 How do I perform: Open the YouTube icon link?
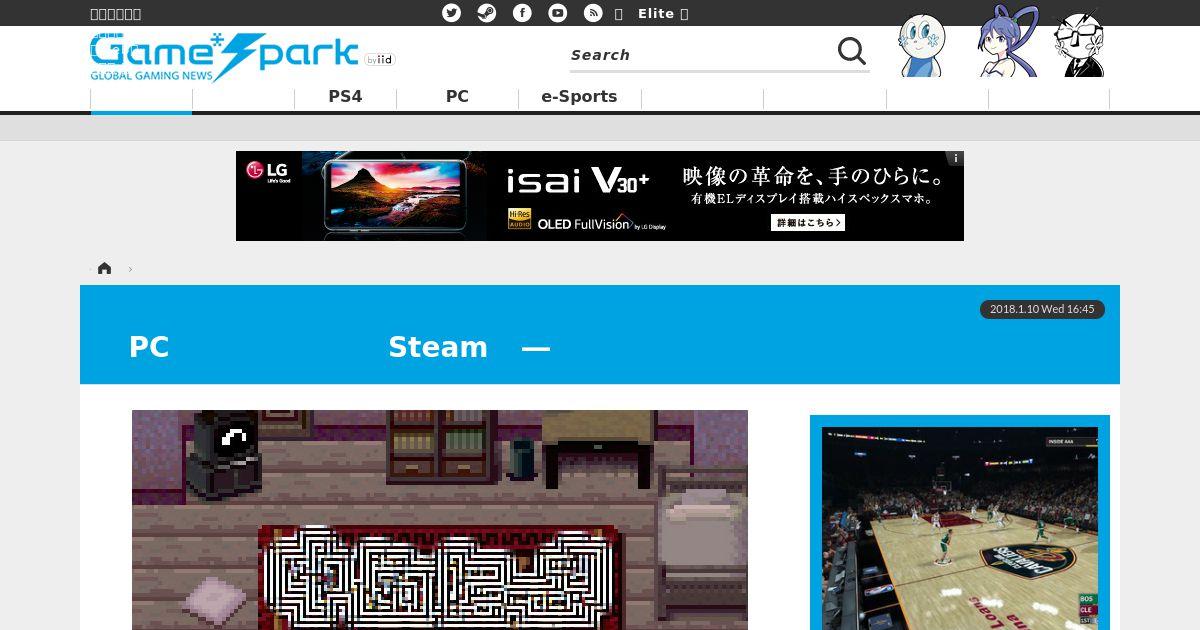click(558, 13)
